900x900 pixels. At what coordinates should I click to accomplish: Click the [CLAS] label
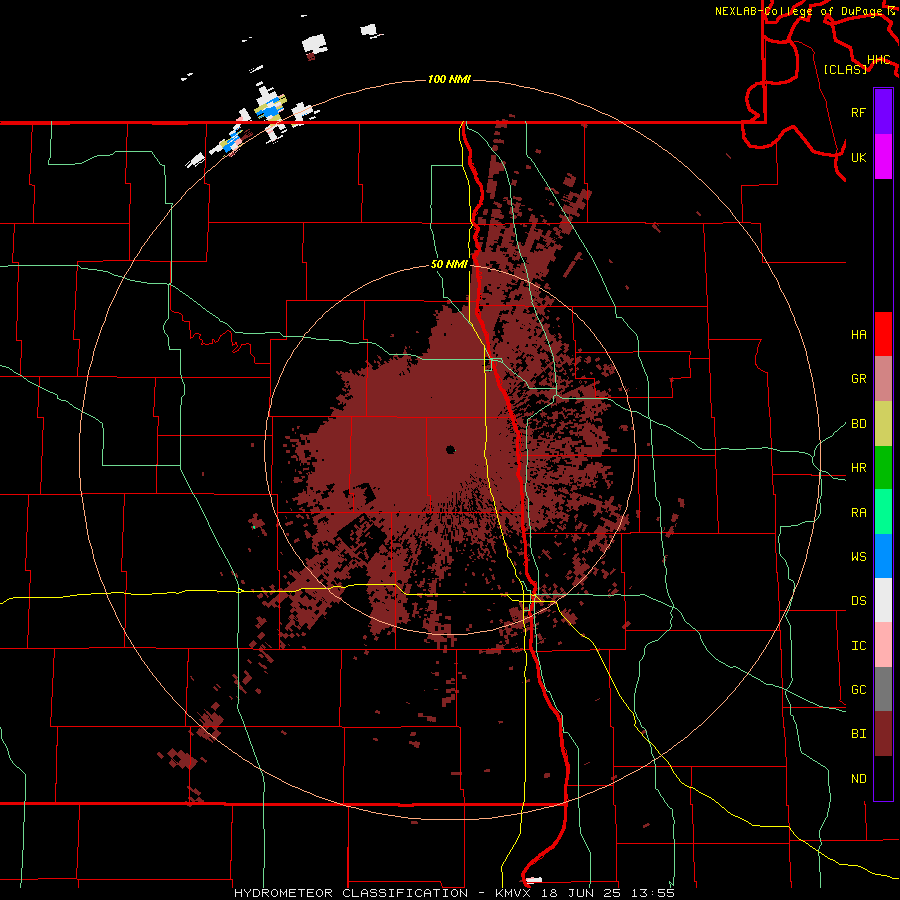(x=845, y=69)
